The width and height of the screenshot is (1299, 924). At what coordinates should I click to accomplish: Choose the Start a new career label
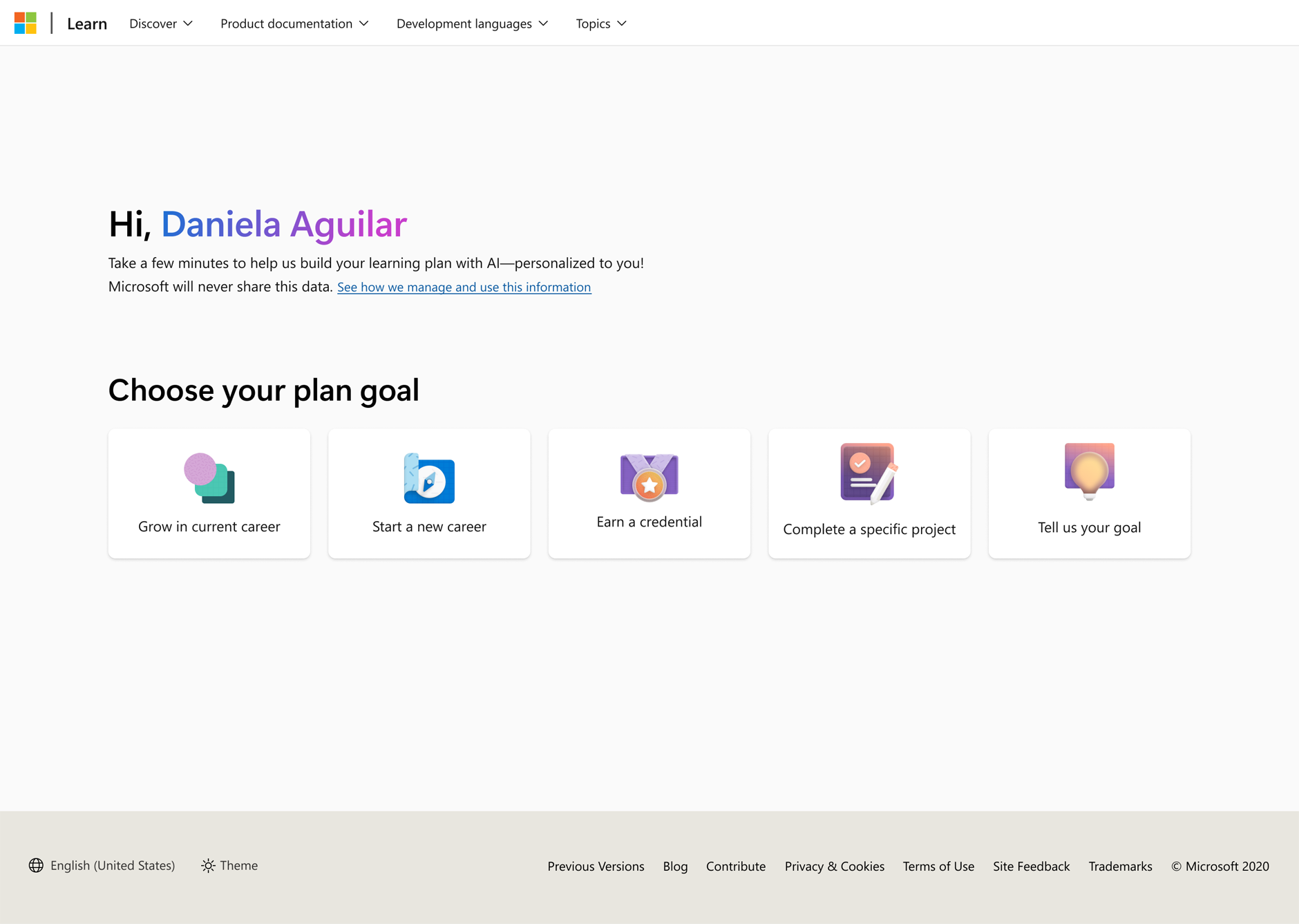tap(429, 527)
